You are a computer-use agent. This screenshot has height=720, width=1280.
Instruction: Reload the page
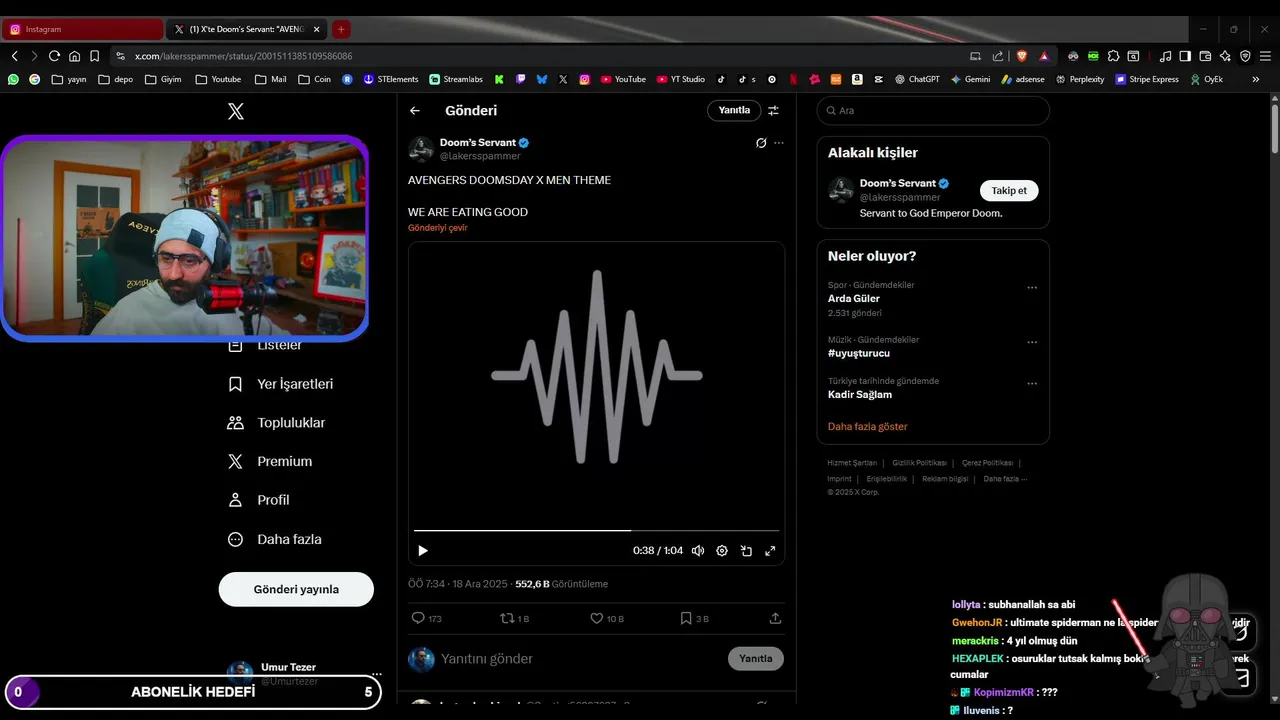point(54,56)
